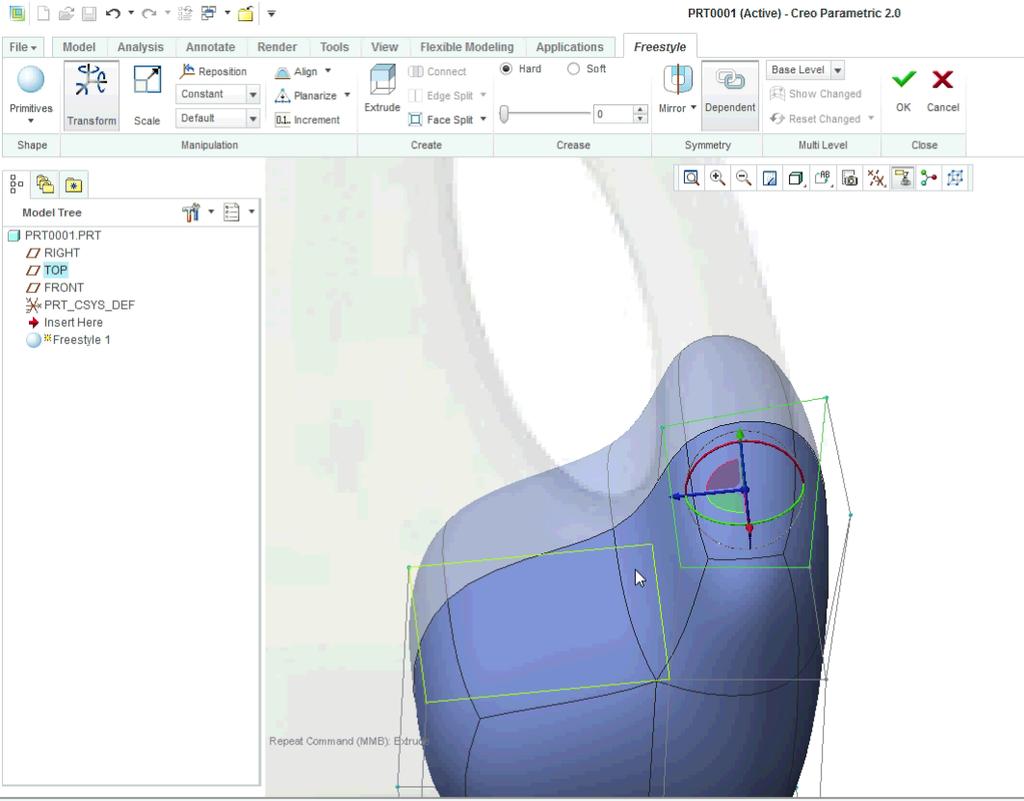This screenshot has width=1024, height=801.
Task: Toggle the Increment option
Action: 308,119
